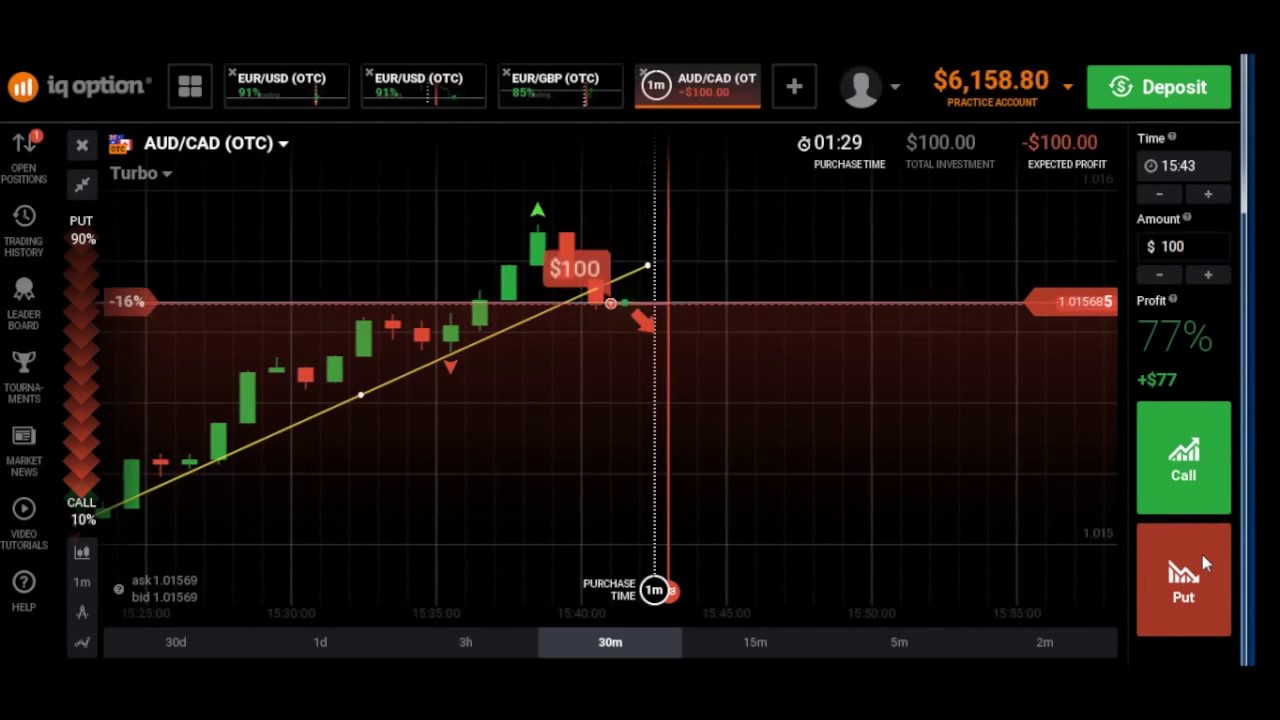The height and width of the screenshot is (720, 1280).
Task: Add a new asset tab with plus
Action: pyautogui.click(x=794, y=87)
